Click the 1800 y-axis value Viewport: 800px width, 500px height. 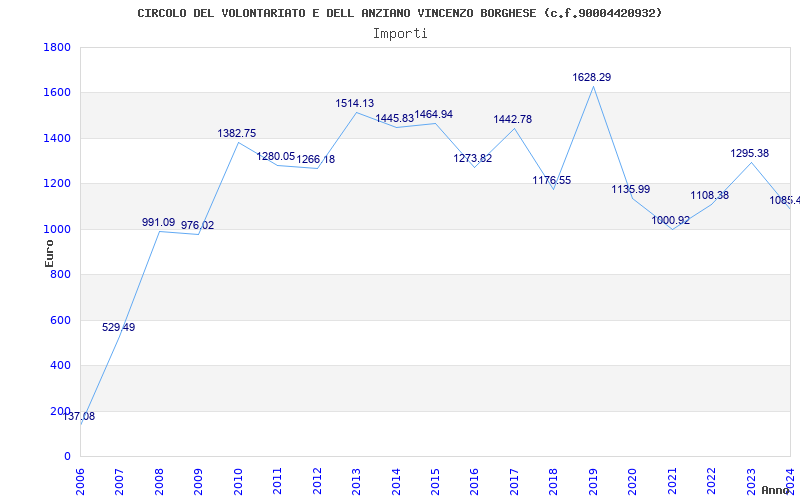coord(57,48)
